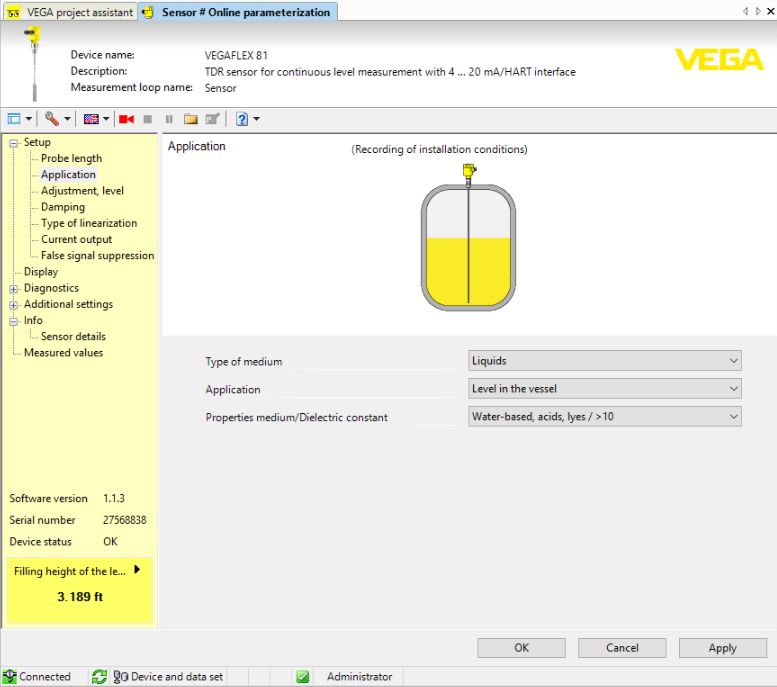
Task: Click the Serial number 27568838 value
Action: [124, 520]
